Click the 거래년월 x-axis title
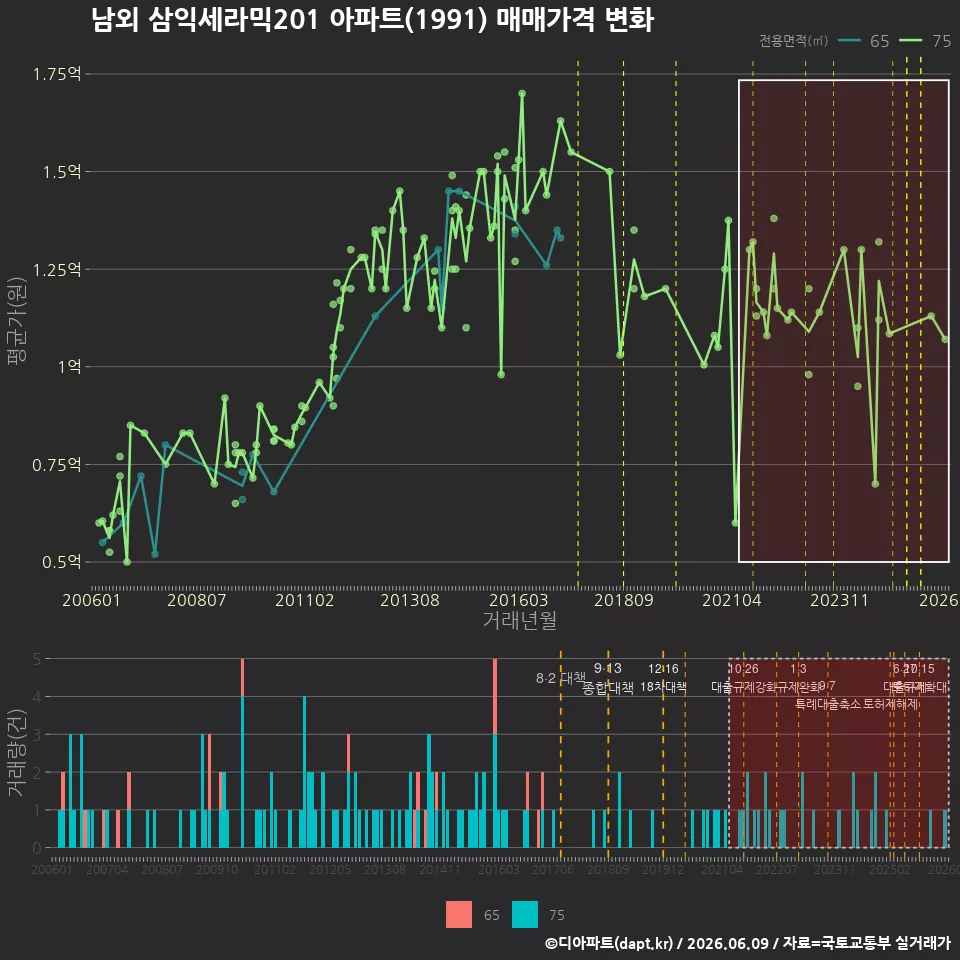 (x=519, y=620)
